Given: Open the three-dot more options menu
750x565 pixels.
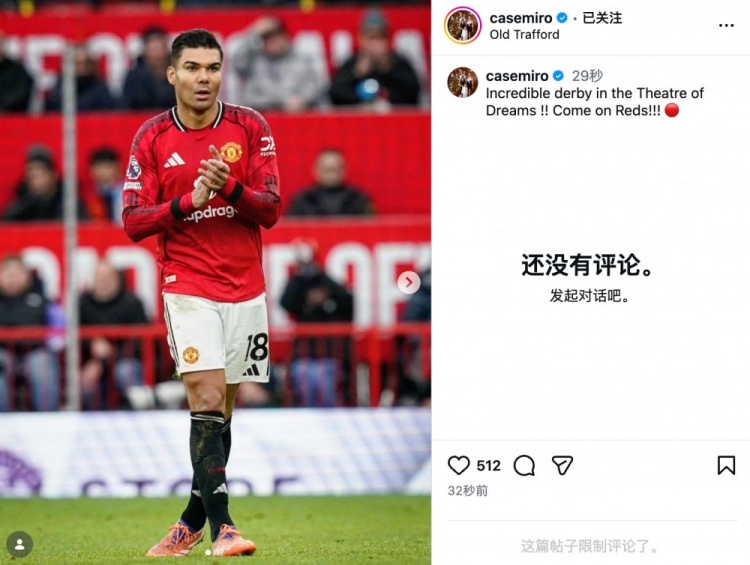Looking at the screenshot, I should pos(726,25).
